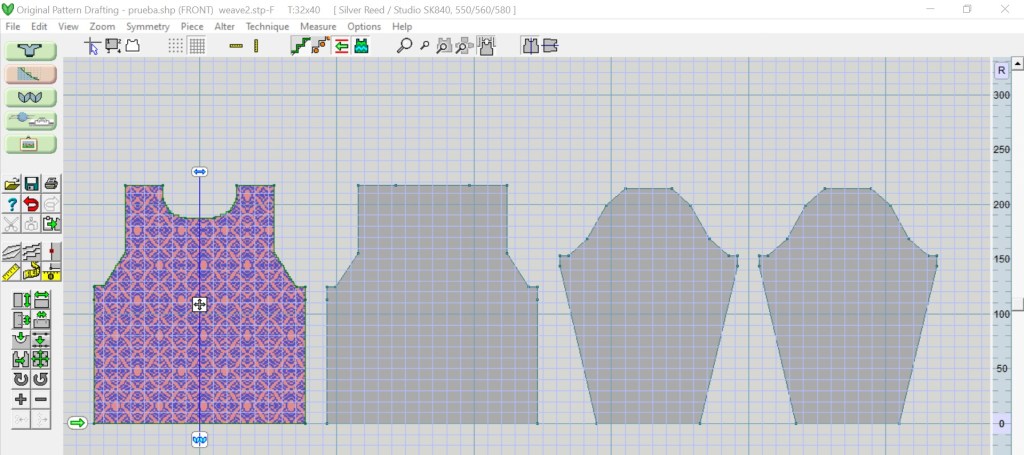Click the R button at ruler top
1024x455 pixels.
(x=1001, y=70)
